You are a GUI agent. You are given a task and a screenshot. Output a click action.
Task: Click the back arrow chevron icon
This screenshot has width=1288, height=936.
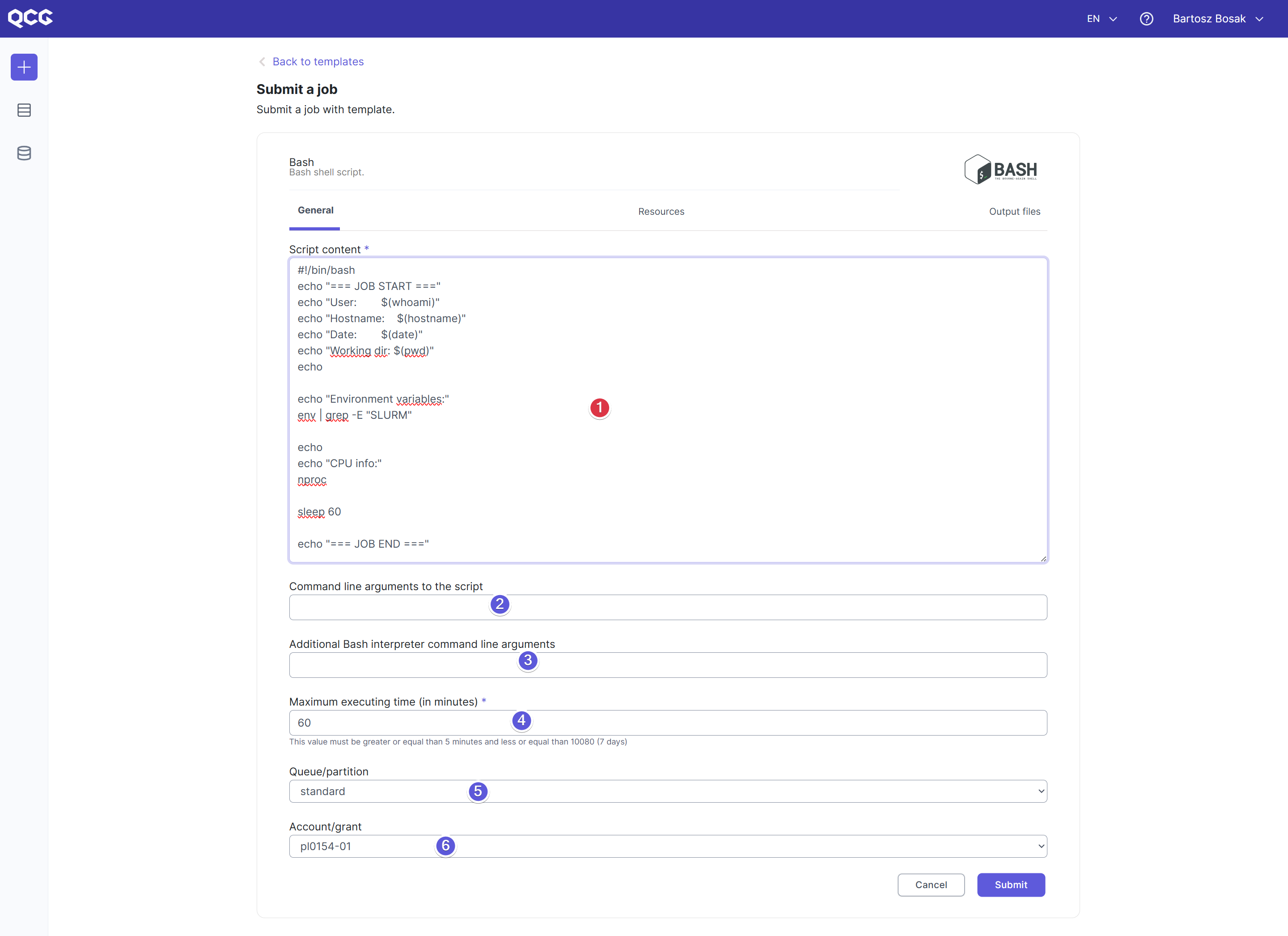262,61
